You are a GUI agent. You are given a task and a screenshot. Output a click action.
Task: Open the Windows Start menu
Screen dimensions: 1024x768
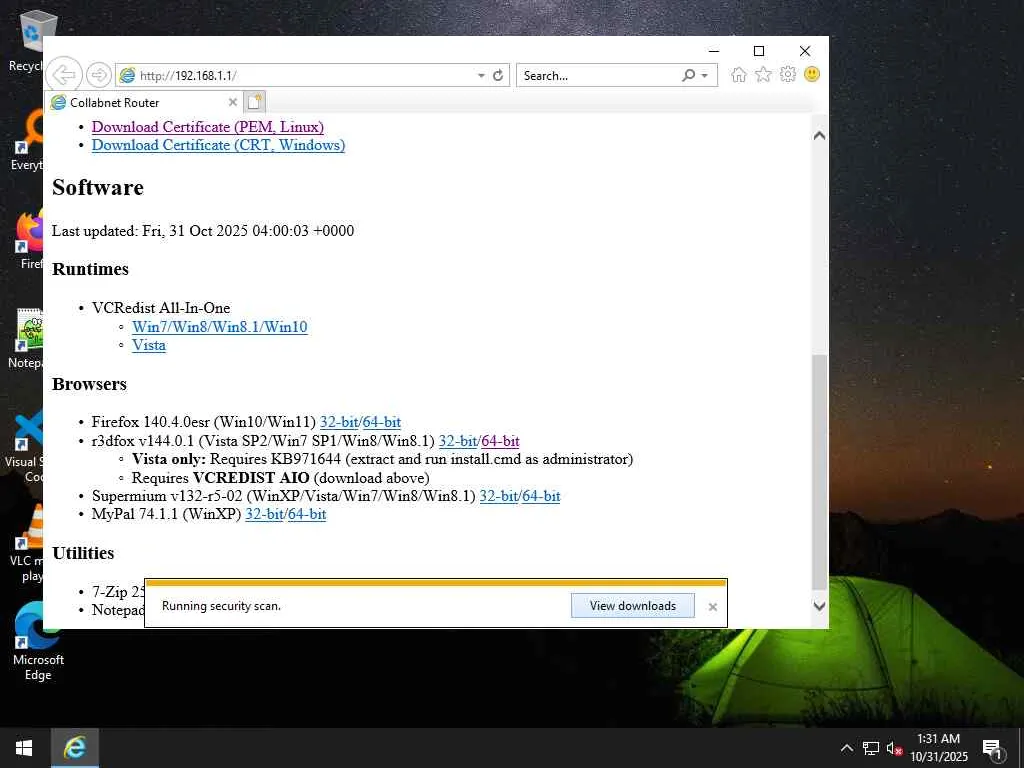pos(24,748)
